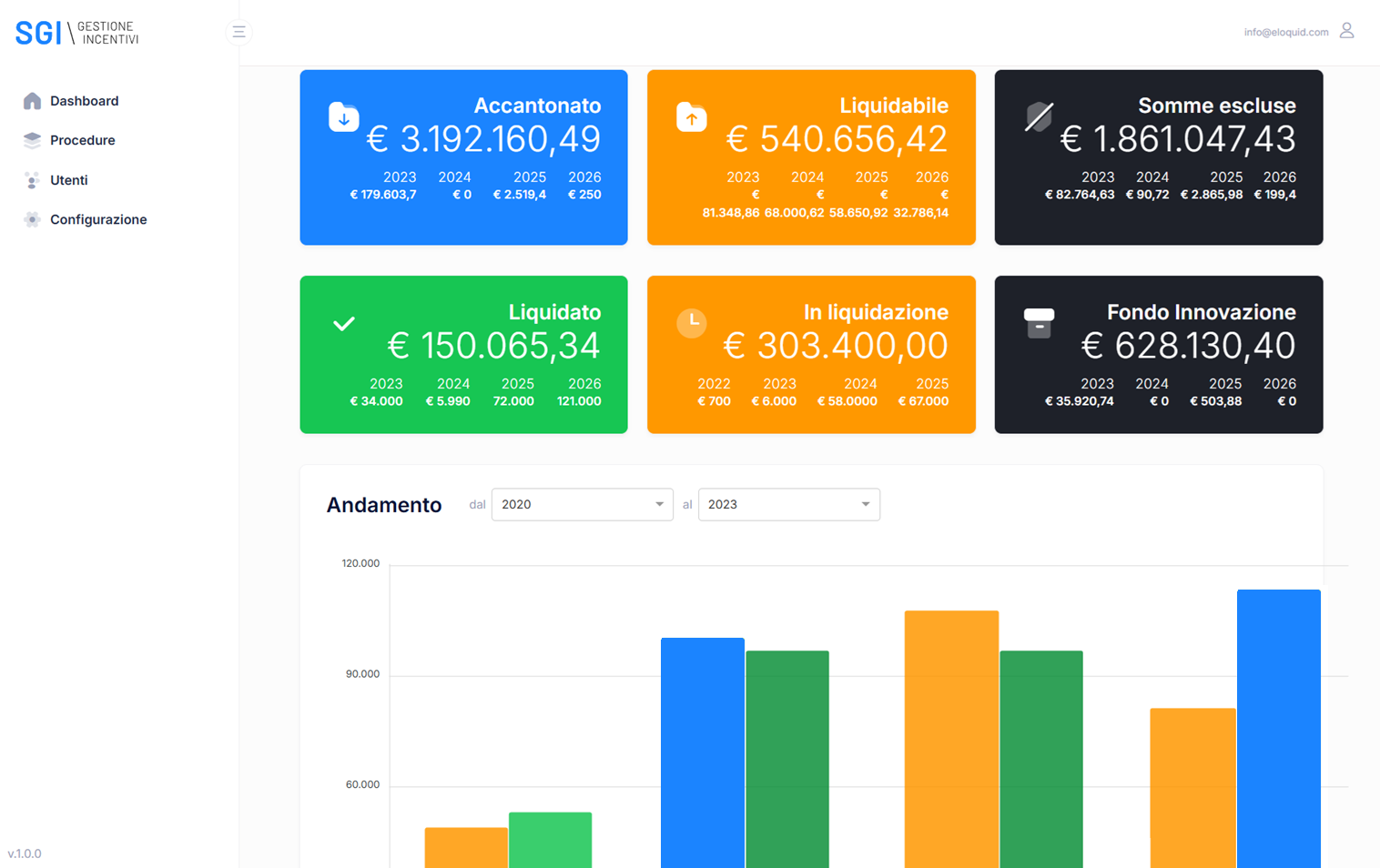Image resolution: width=1380 pixels, height=868 pixels.
Task: Click the upload icon on the Liquidabile card
Action: pos(691,116)
